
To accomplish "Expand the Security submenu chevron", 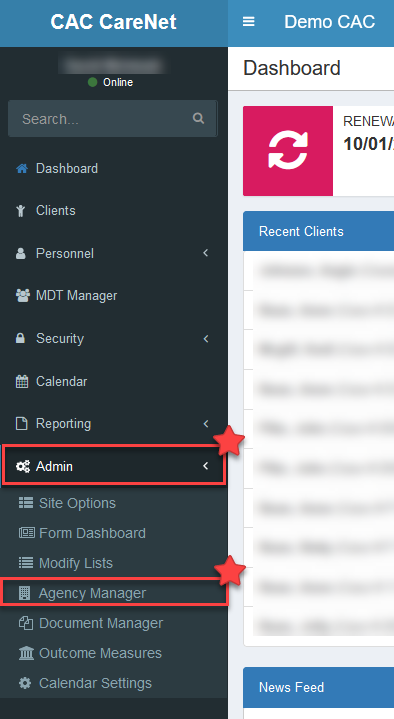I will 206,338.
